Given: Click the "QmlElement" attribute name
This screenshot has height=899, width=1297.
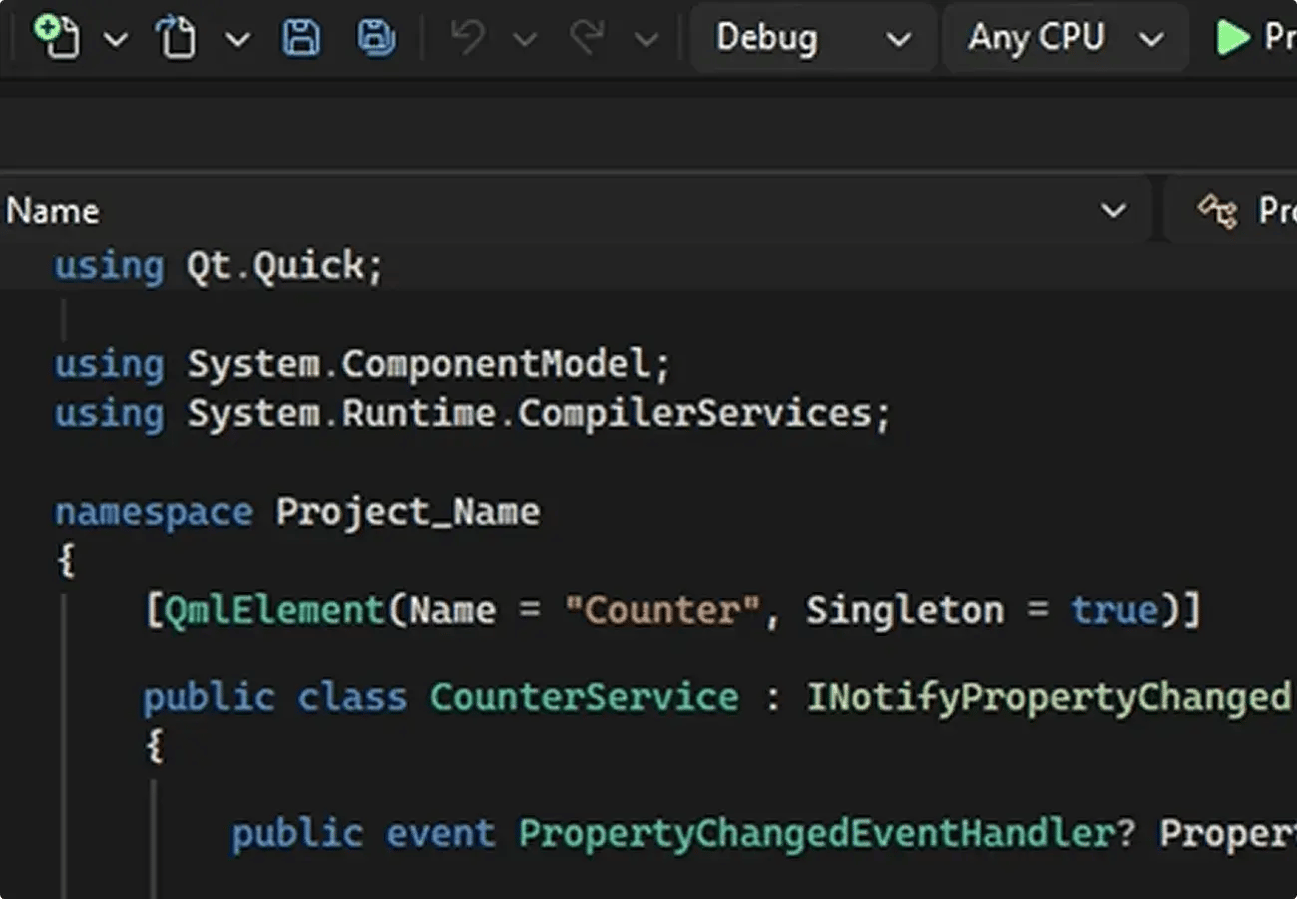Looking at the screenshot, I should [x=275, y=610].
